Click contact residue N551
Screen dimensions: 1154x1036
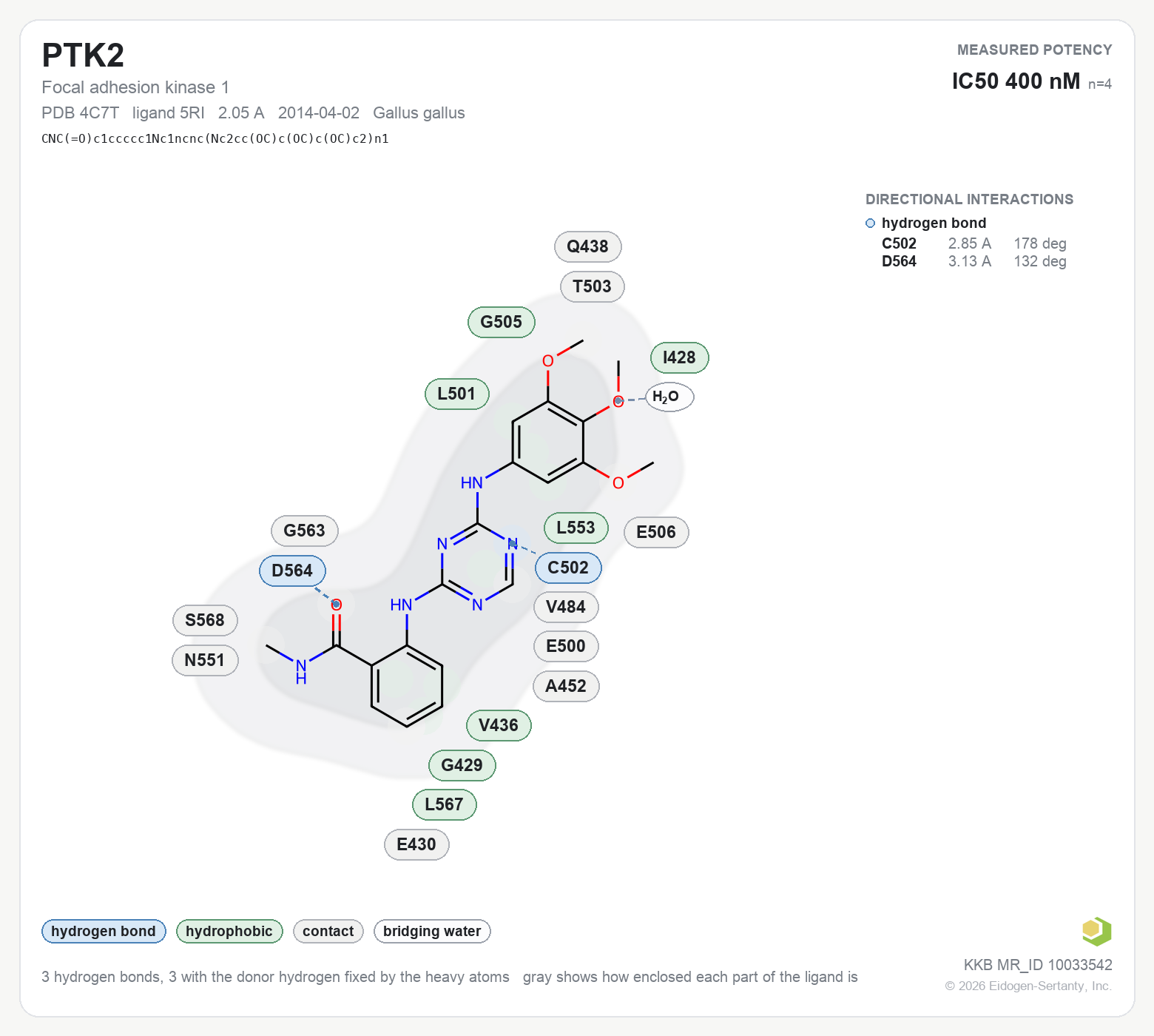205,660
